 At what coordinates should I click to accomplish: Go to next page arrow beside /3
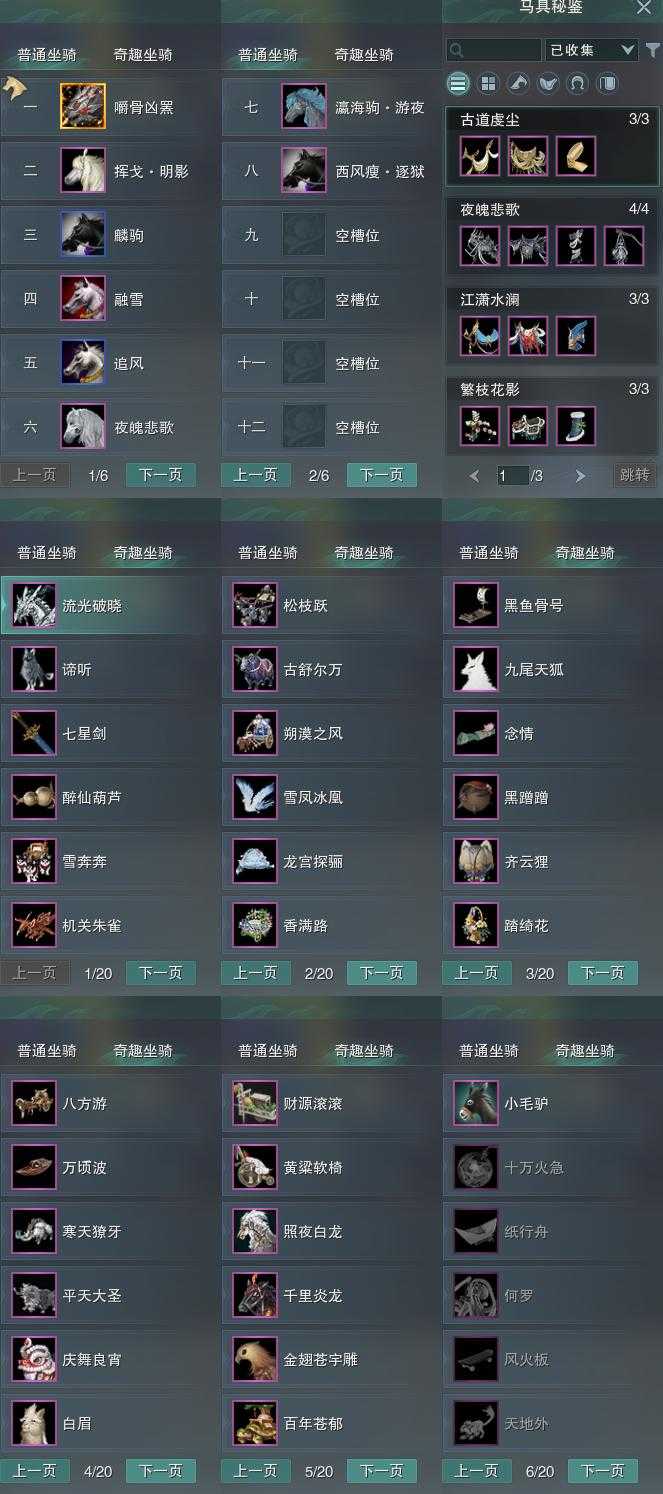(580, 476)
